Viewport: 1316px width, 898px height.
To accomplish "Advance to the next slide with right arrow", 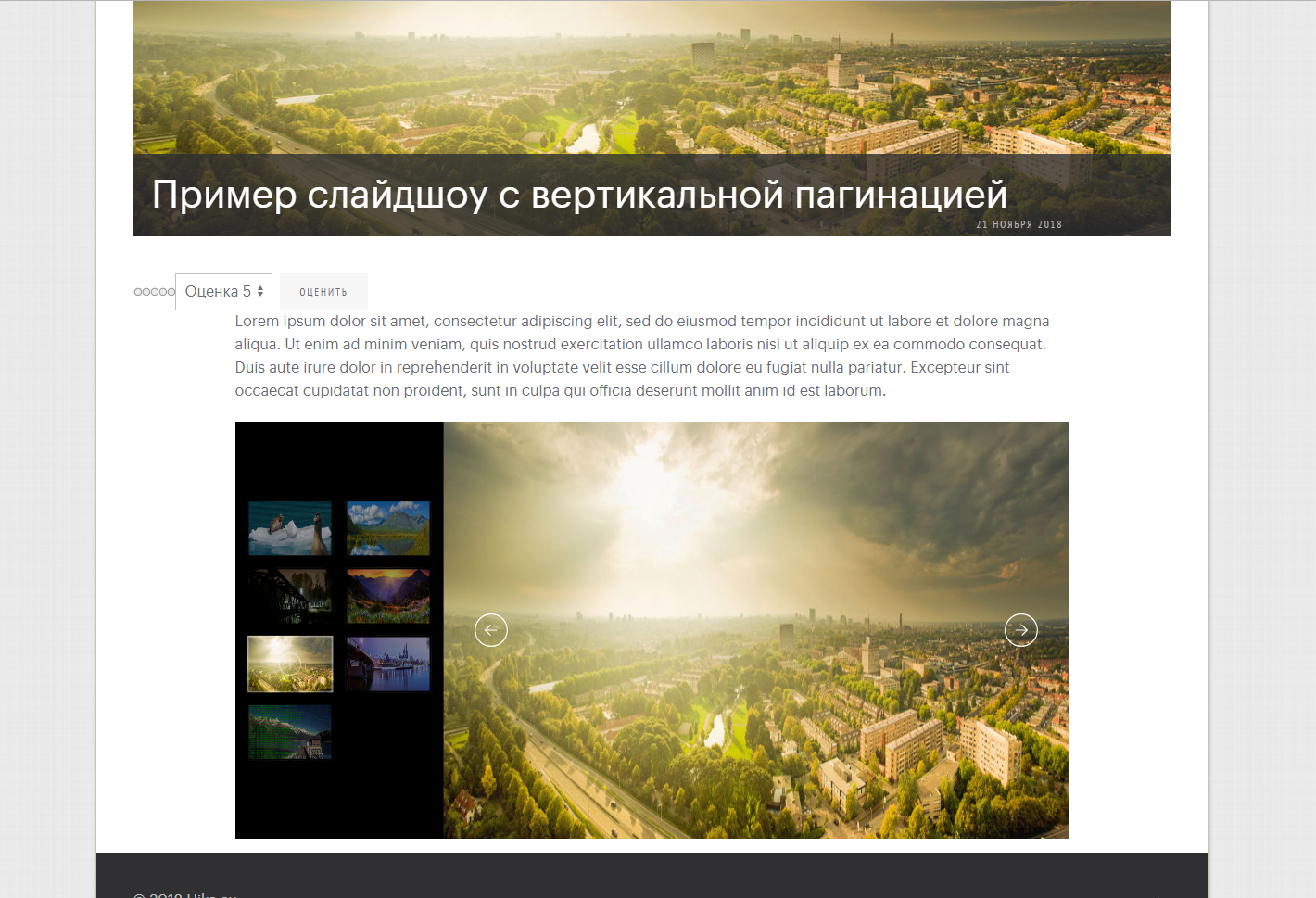I will 1020,630.
